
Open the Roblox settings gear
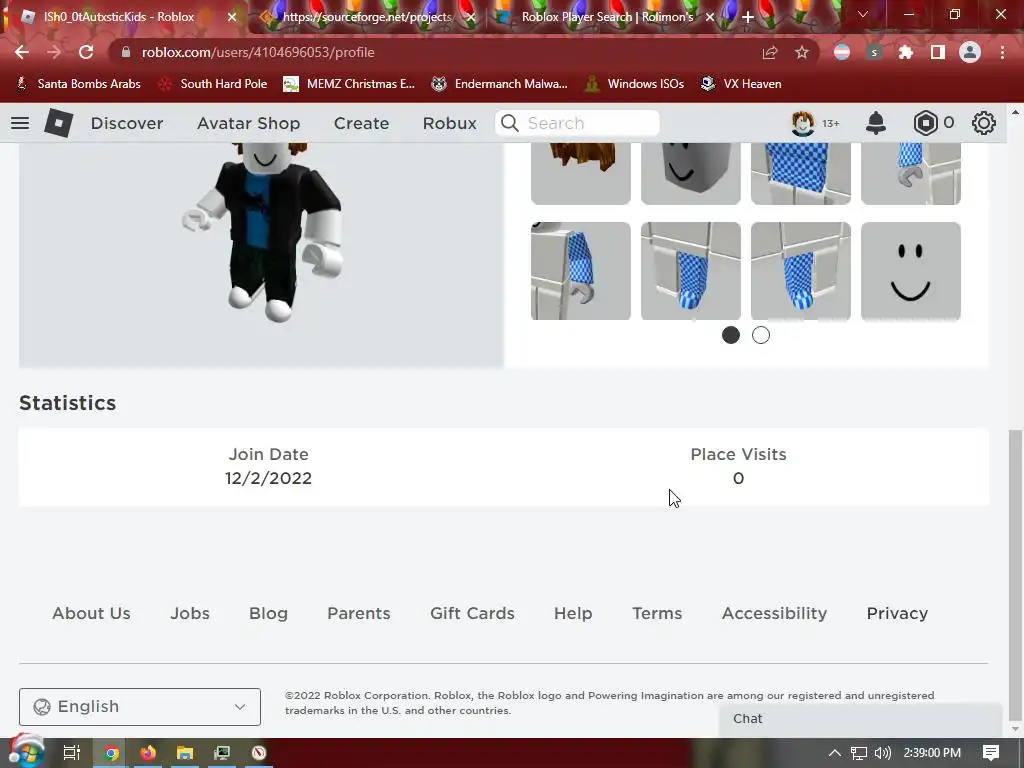tap(984, 123)
